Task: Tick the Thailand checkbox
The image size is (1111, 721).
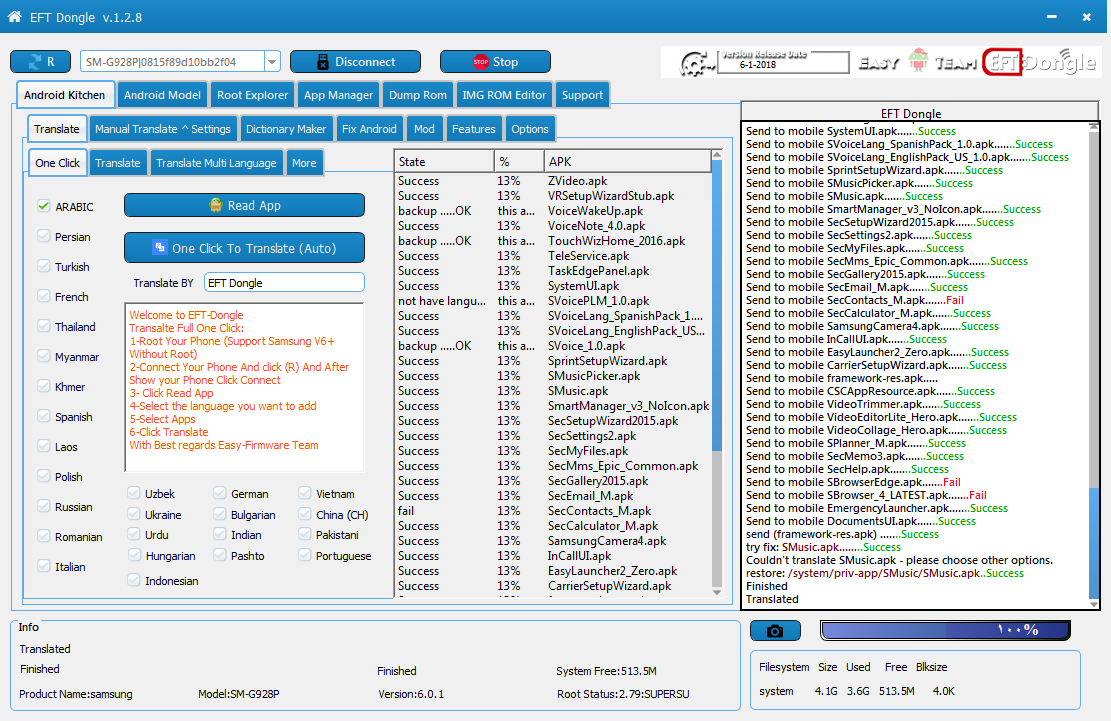Action: (44, 326)
